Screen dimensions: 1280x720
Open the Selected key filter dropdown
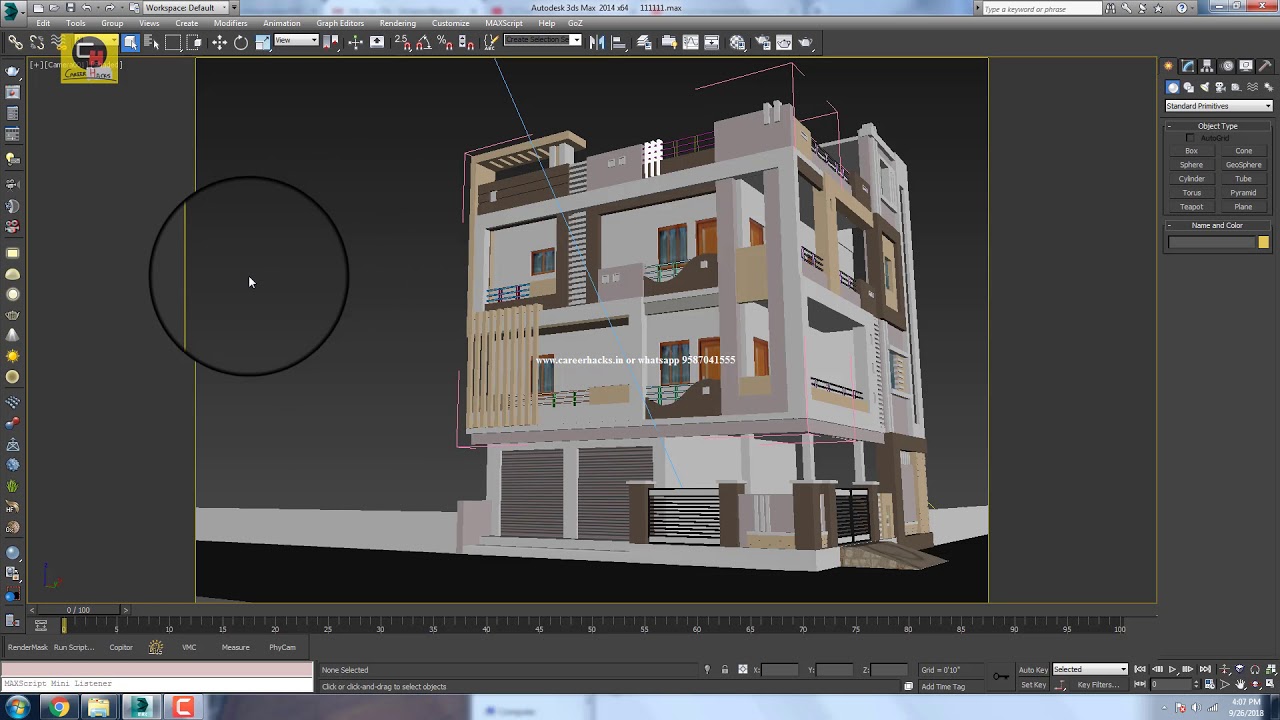point(1090,669)
